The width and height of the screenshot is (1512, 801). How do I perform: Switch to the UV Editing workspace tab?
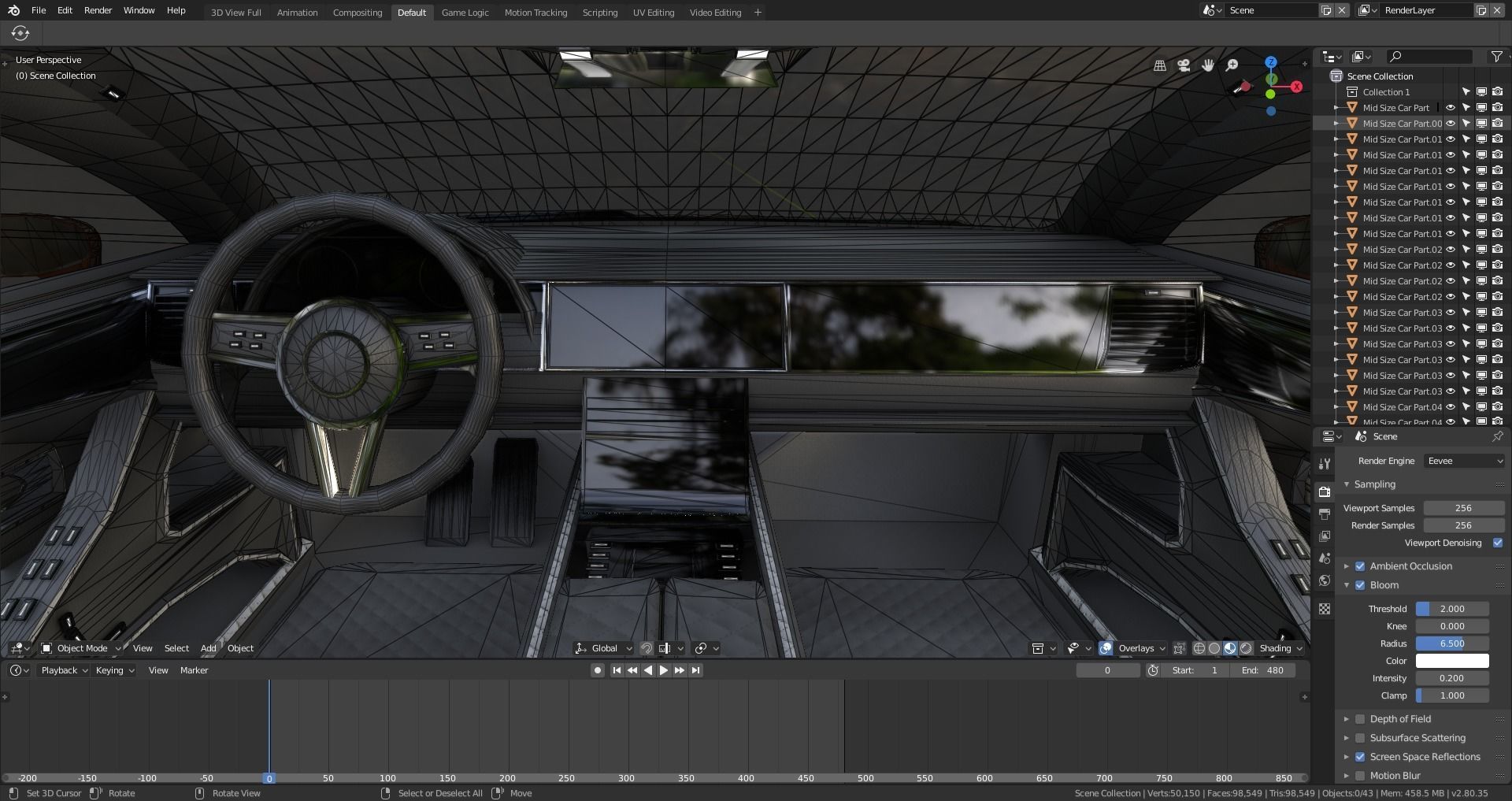click(x=654, y=13)
